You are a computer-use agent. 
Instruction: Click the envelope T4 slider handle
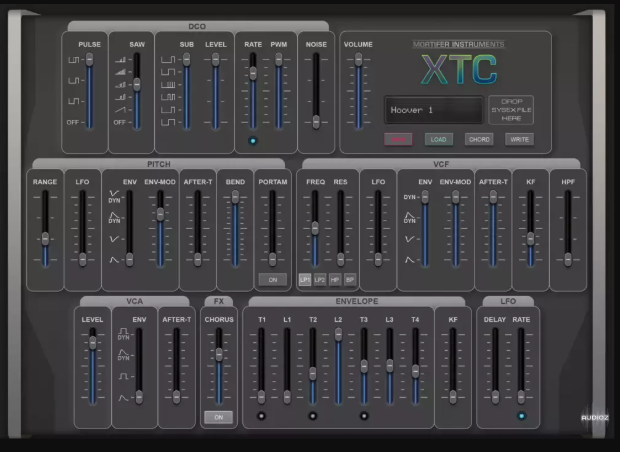415,371
